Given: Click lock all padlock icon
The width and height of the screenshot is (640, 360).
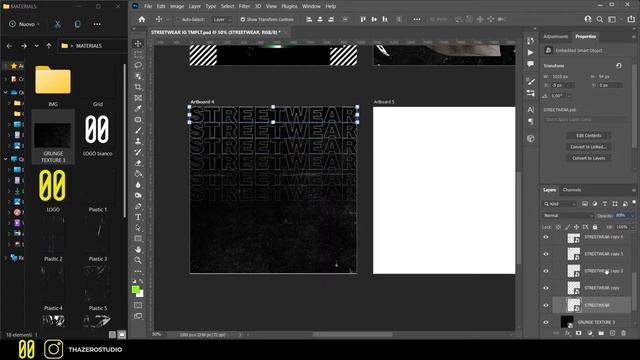Looking at the screenshot, I should pos(595,227).
